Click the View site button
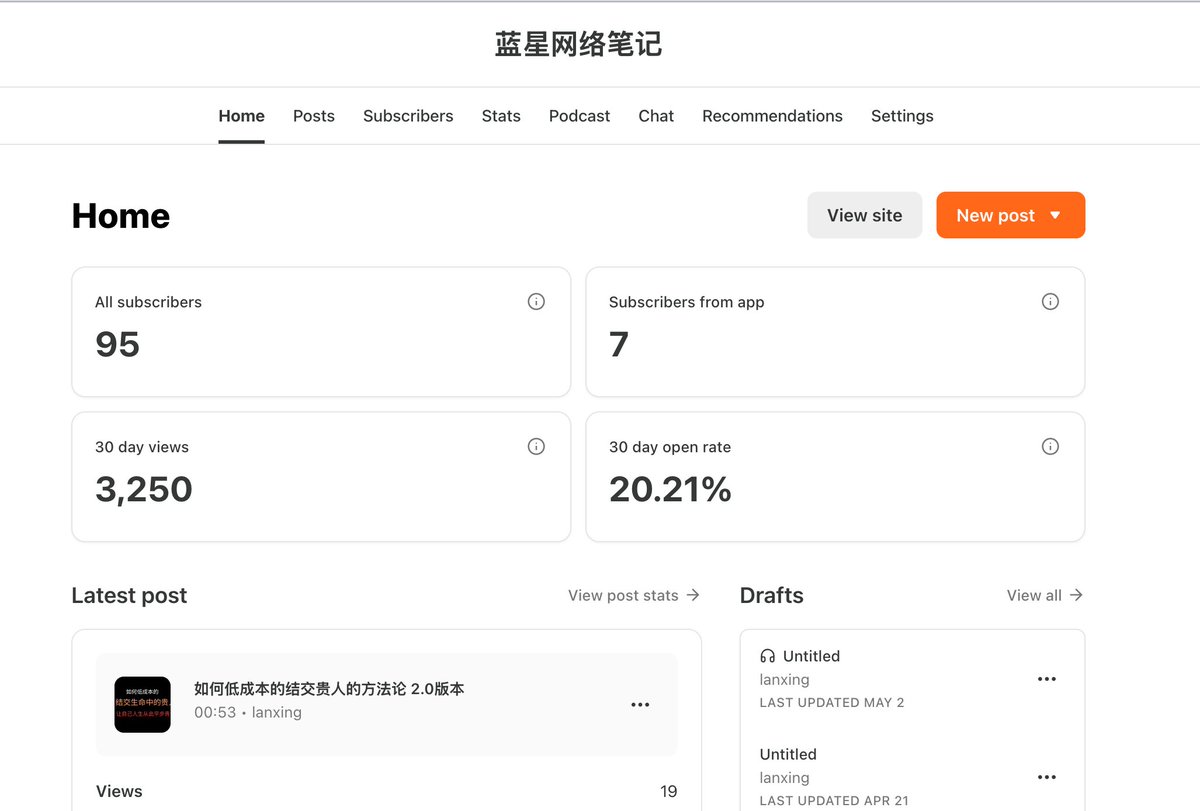Screen dimensions: 1200x811 [864, 215]
